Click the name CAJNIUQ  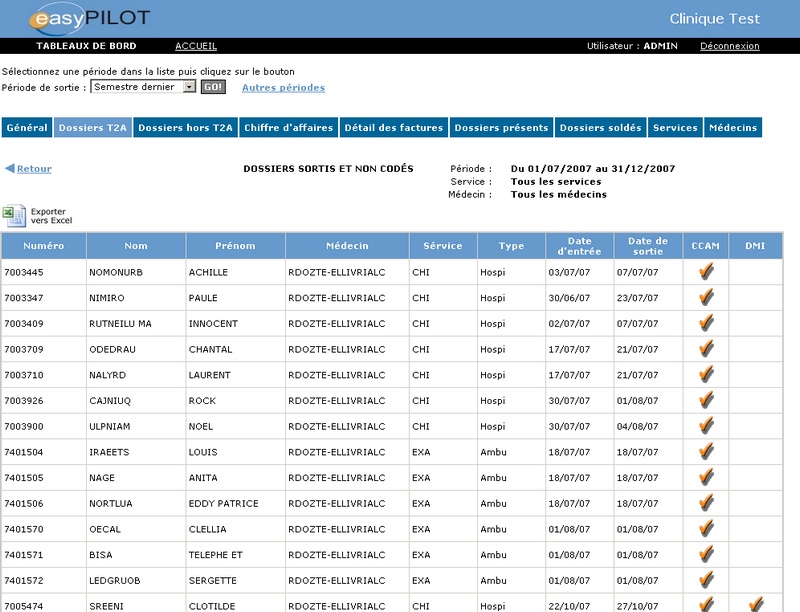coord(110,401)
